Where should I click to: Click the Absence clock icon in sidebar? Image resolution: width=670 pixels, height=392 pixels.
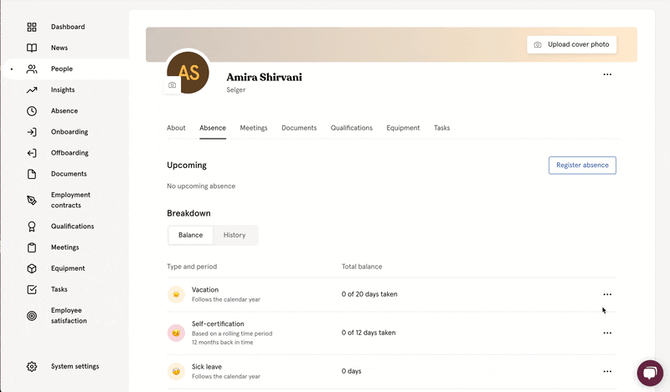[32, 111]
